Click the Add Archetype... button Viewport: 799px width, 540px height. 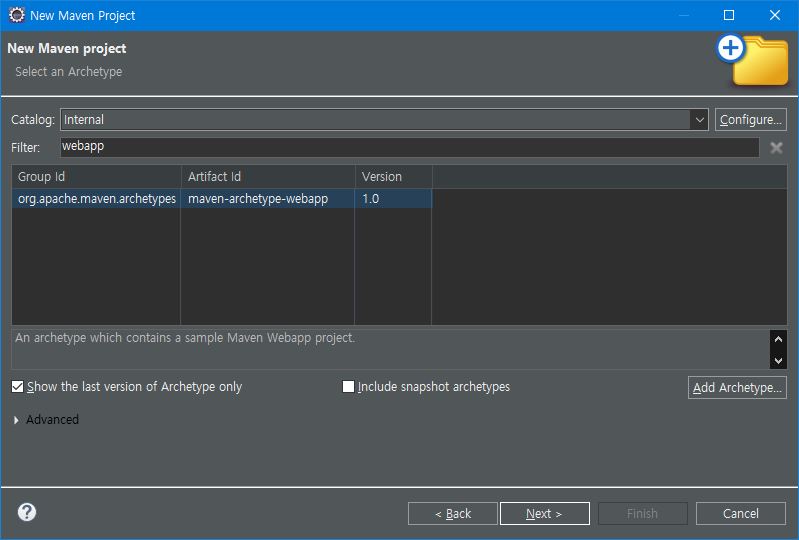737,387
